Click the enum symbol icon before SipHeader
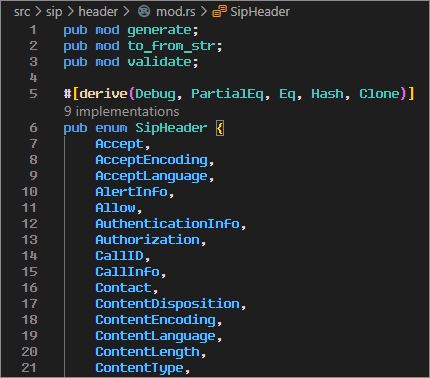This screenshot has height=378, width=430. click(x=220, y=12)
